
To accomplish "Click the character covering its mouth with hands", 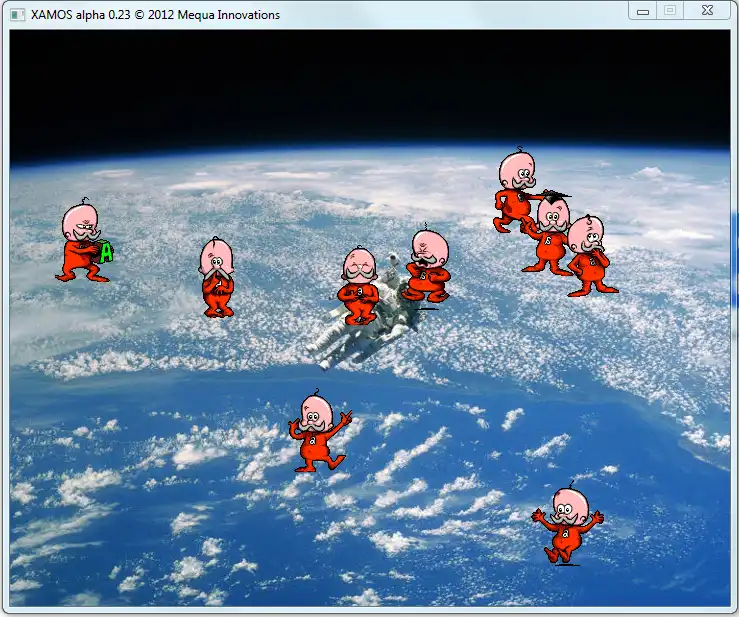I will [217, 277].
